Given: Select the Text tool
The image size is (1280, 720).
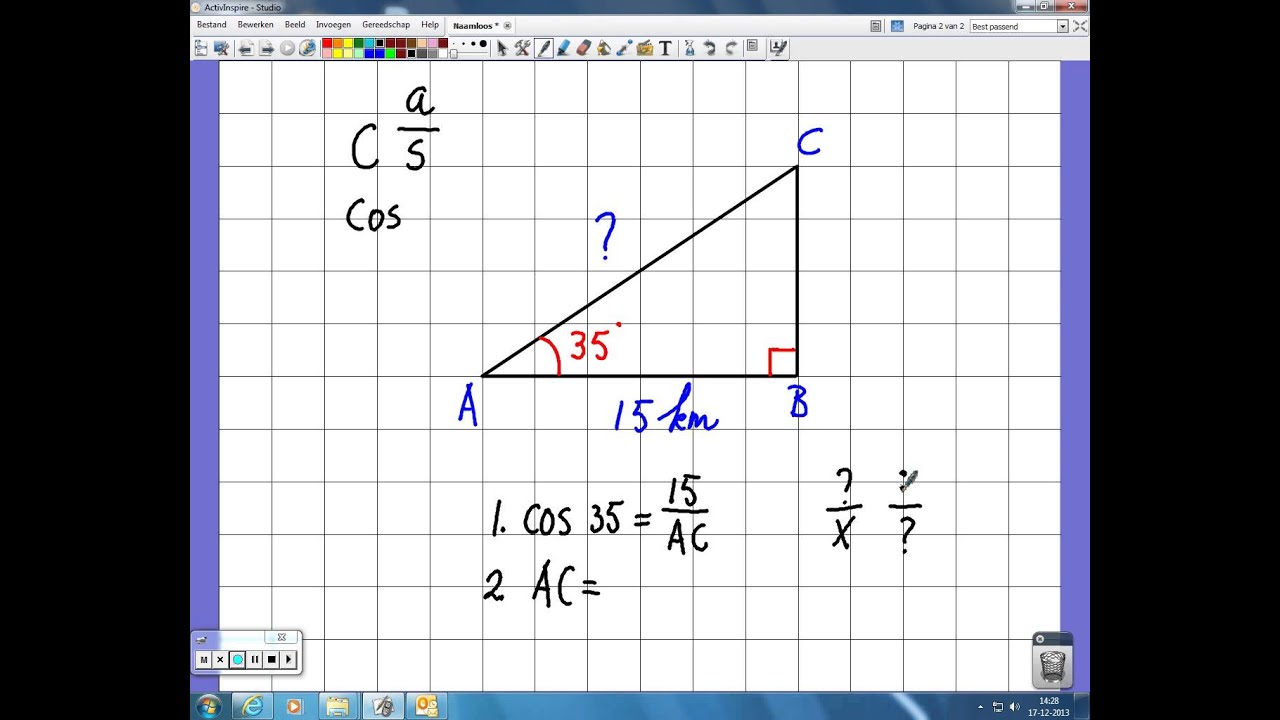Looking at the screenshot, I should [665, 47].
